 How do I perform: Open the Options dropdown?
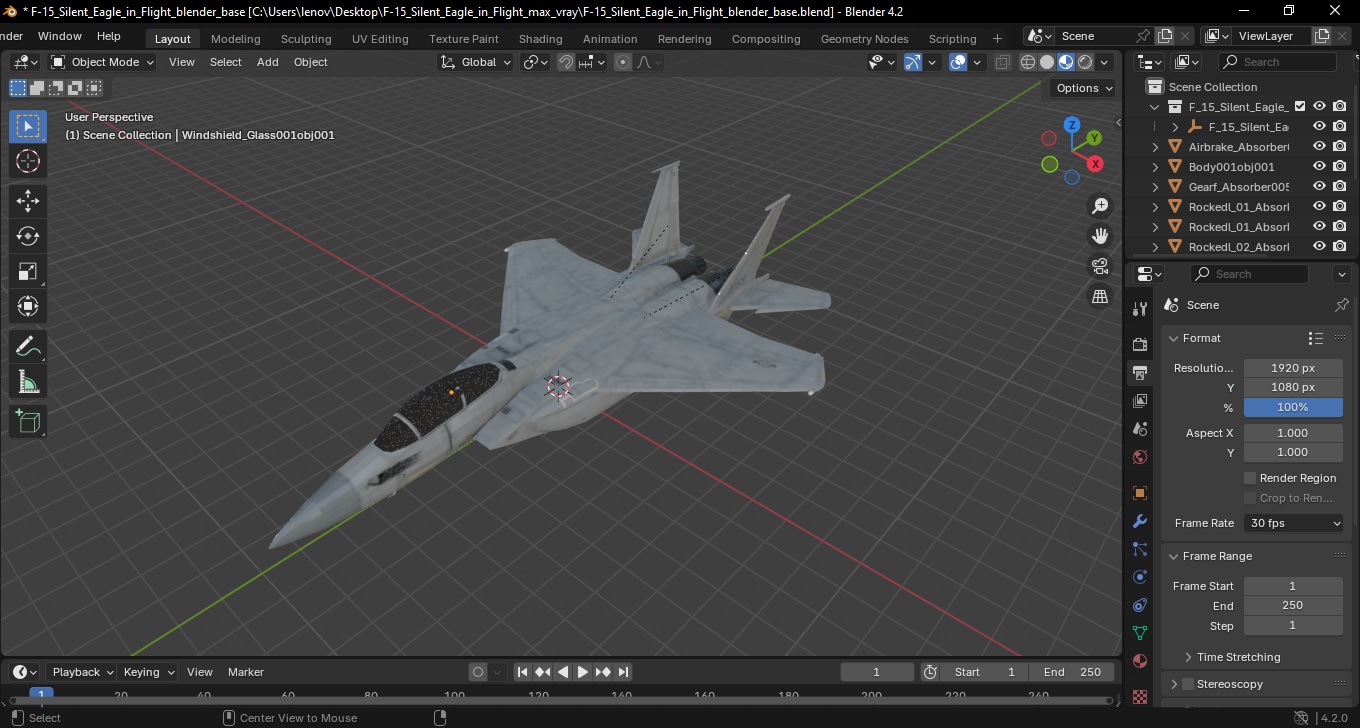tap(1084, 88)
